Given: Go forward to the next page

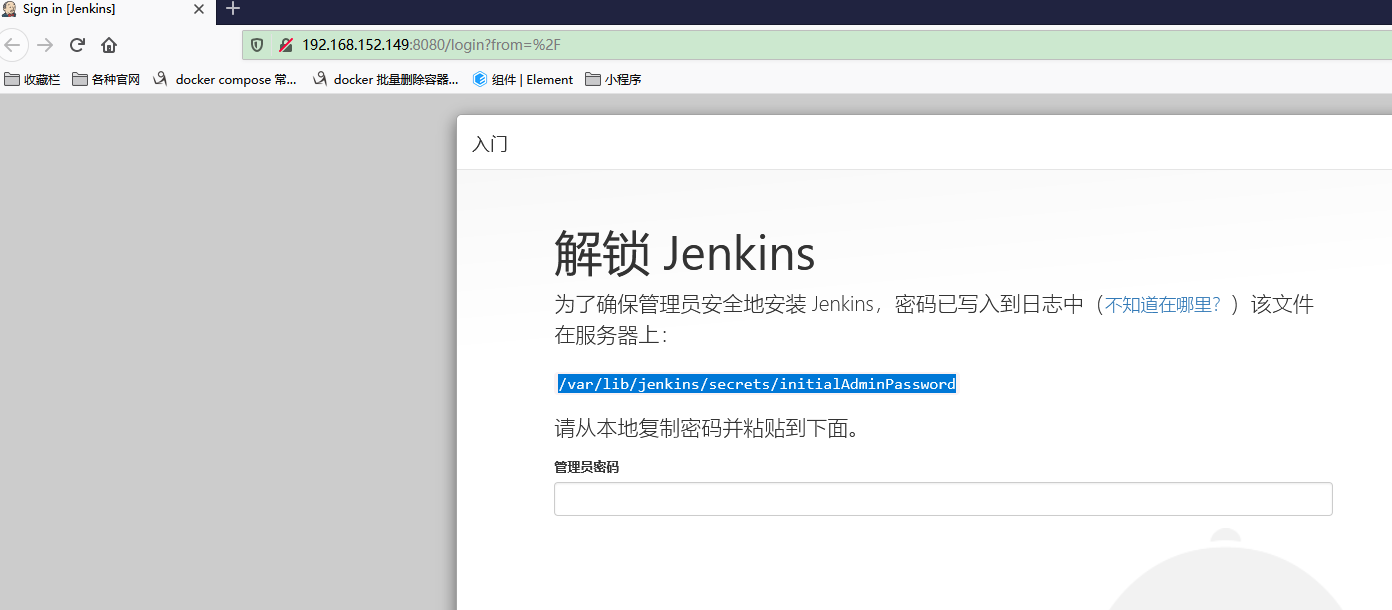Looking at the screenshot, I should 45,45.
